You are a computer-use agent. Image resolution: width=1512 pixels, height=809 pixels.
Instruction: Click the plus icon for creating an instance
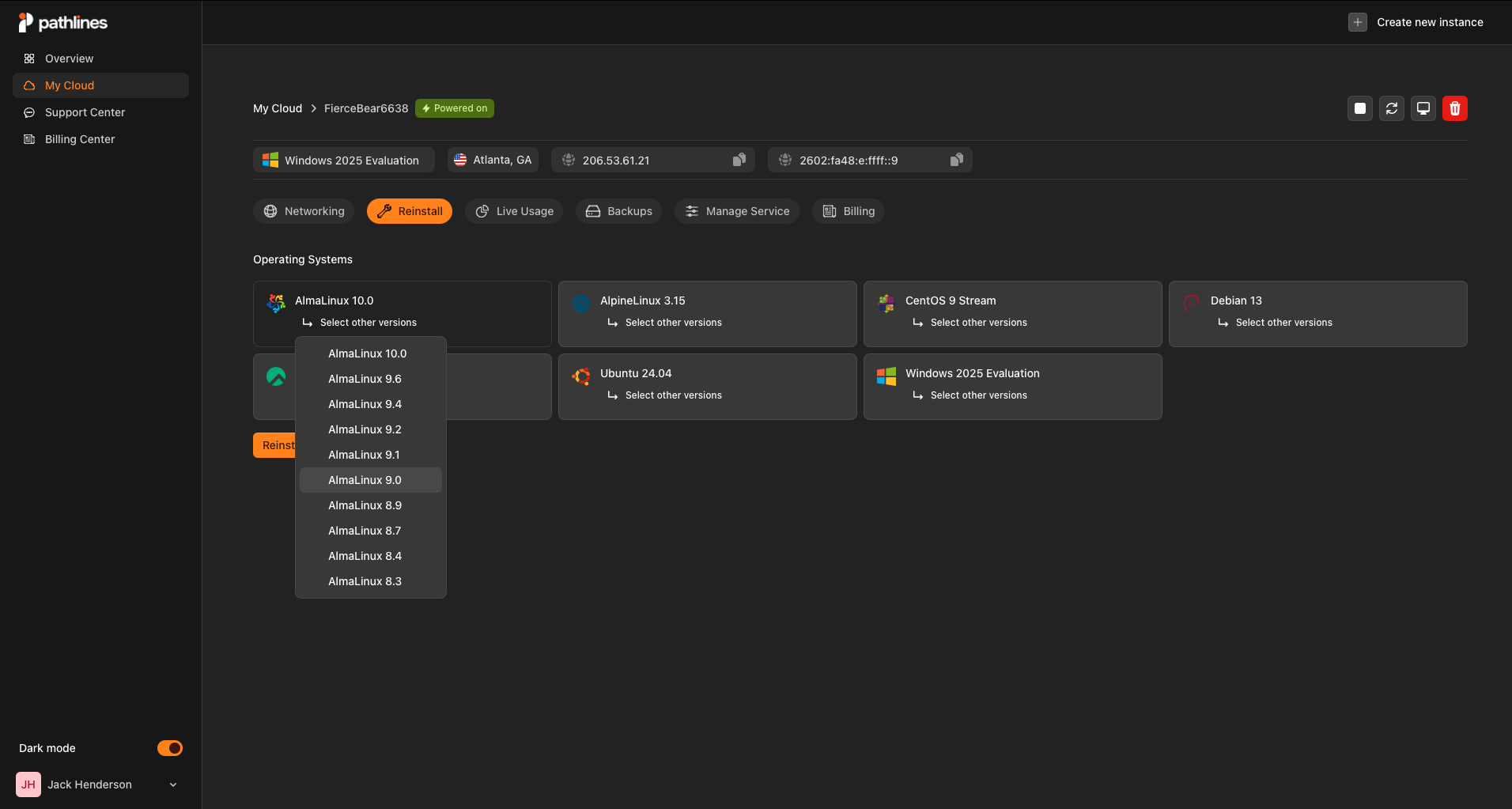[1356, 21]
